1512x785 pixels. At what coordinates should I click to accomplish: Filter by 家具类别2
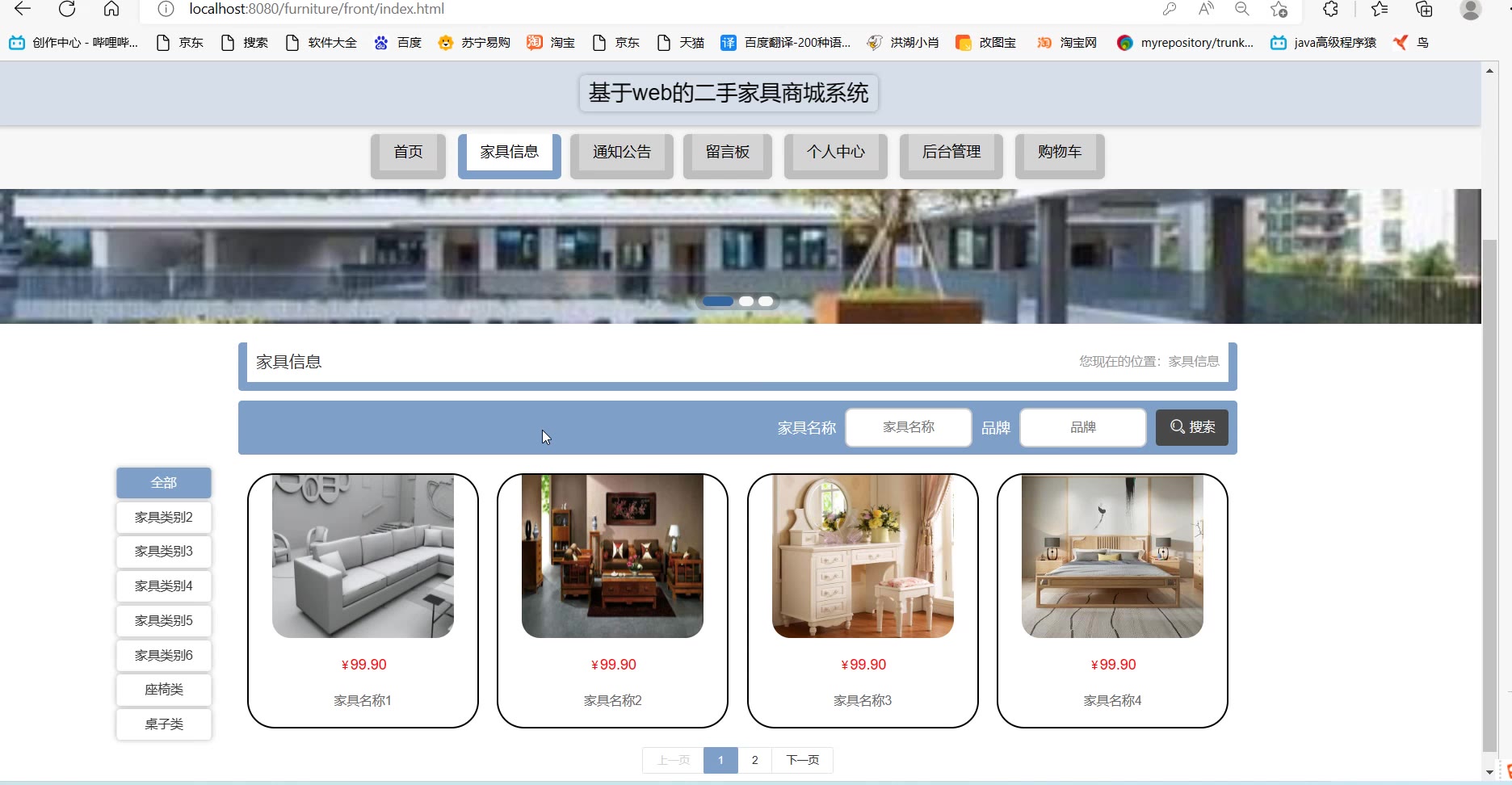point(164,518)
